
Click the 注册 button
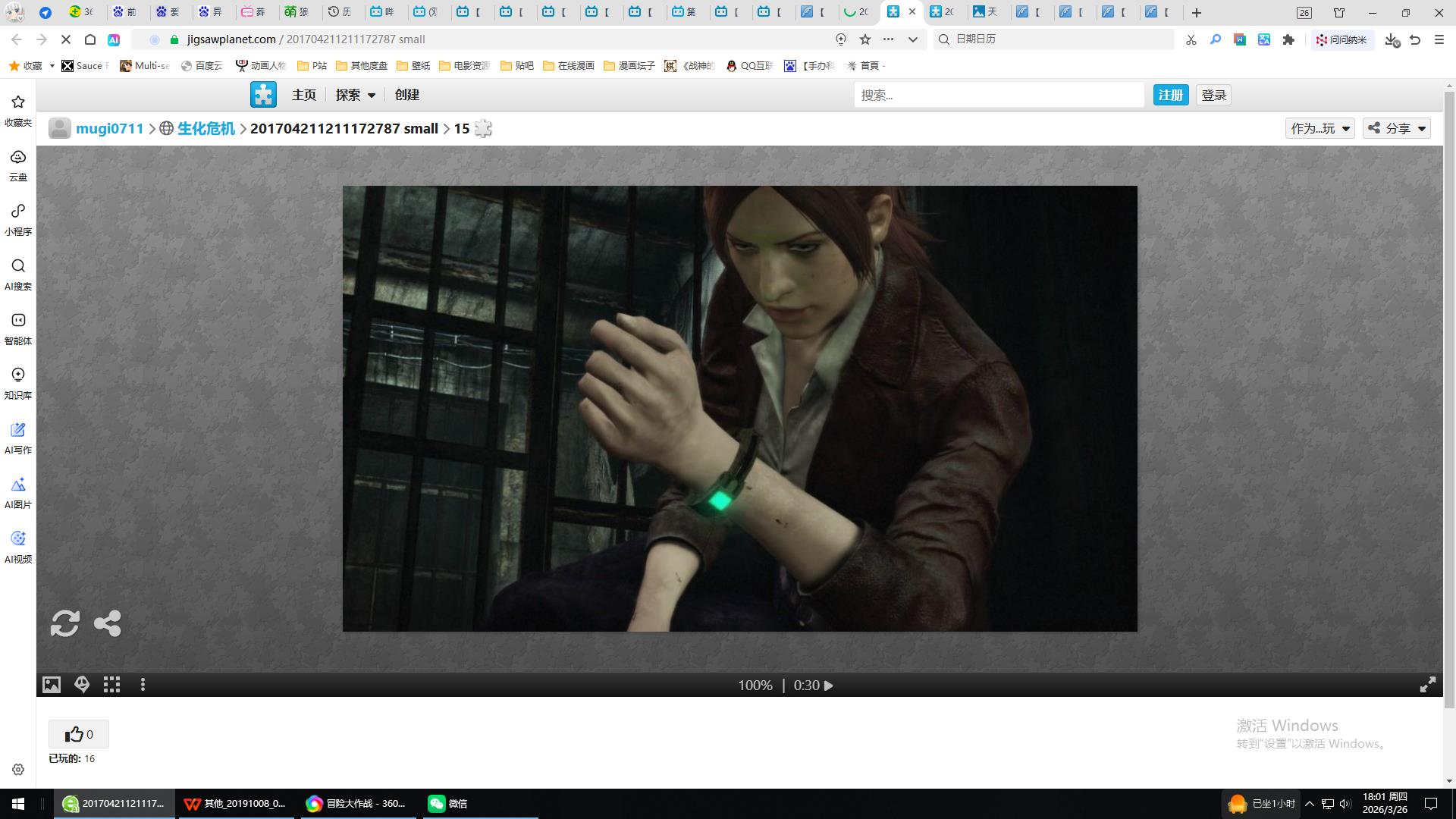click(1170, 95)
